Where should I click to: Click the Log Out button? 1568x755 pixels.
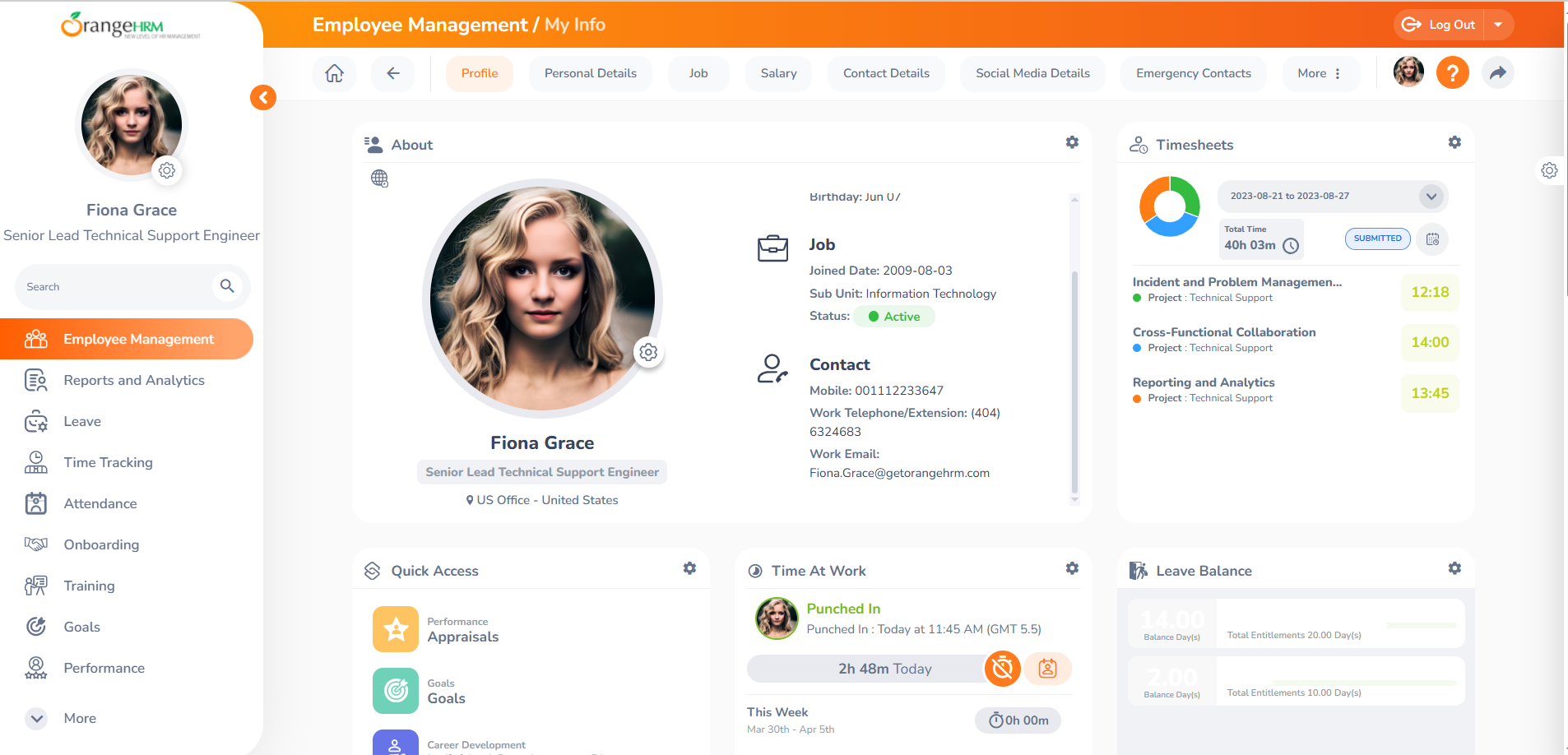[1440, 25]
